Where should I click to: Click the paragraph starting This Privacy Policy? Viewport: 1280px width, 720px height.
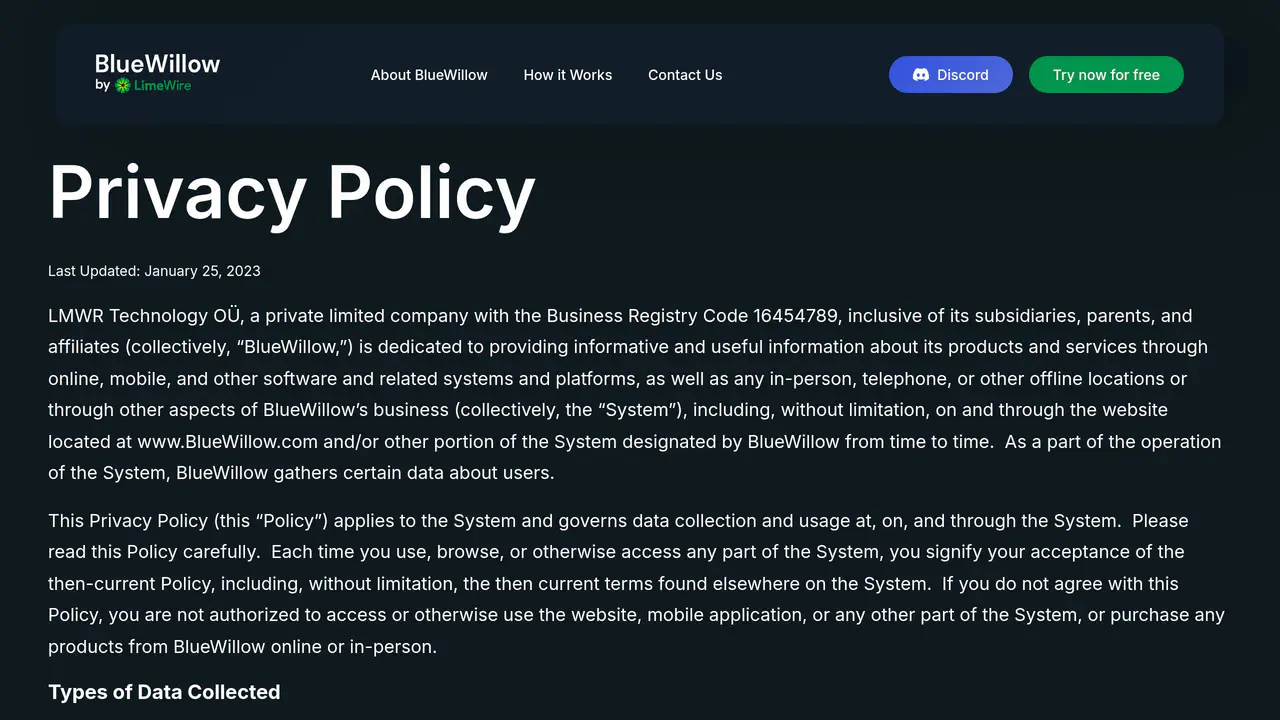[636, 583]
